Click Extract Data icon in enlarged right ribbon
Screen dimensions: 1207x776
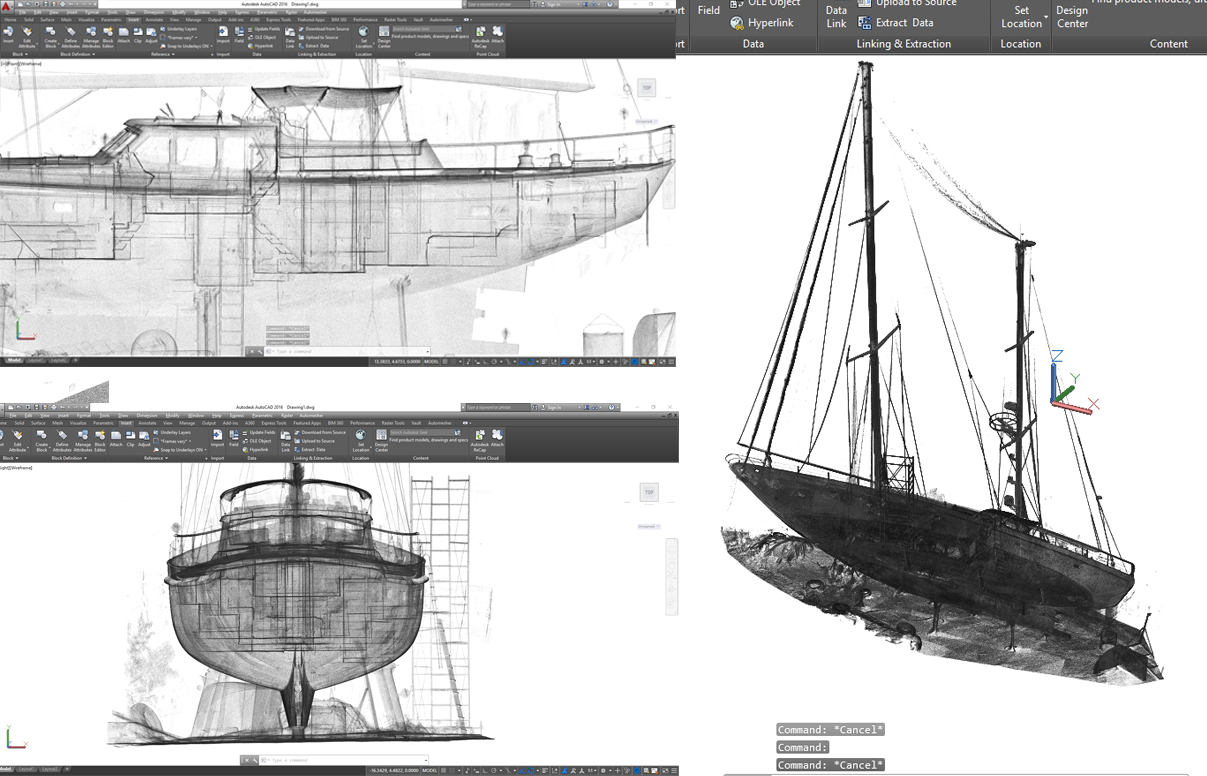865,22
